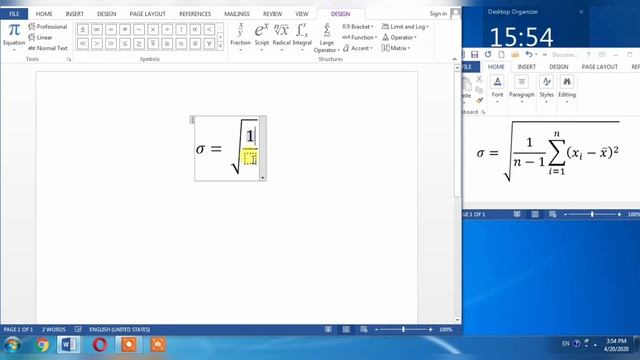This screenshot has height=360, width=640.
Task: Insert the division sign symbol
Action: click(x=167, y=29)
